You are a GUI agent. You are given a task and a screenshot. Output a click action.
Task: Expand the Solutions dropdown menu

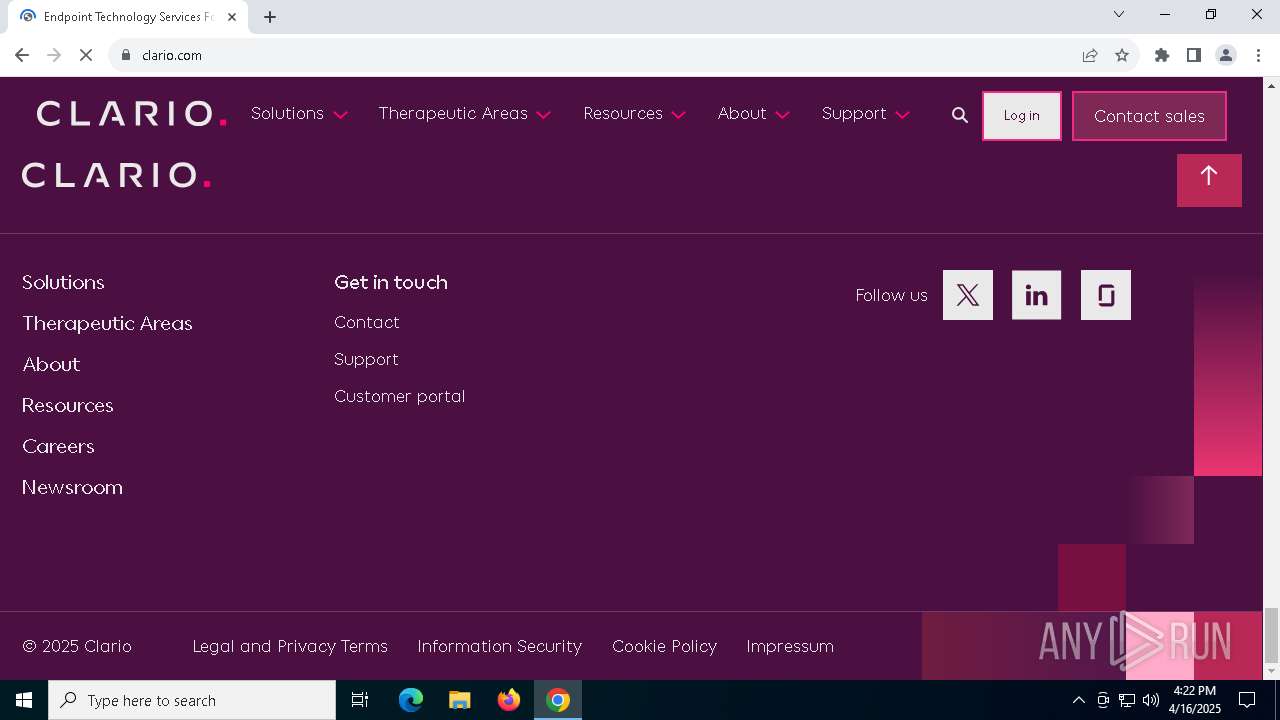(299, 114)
